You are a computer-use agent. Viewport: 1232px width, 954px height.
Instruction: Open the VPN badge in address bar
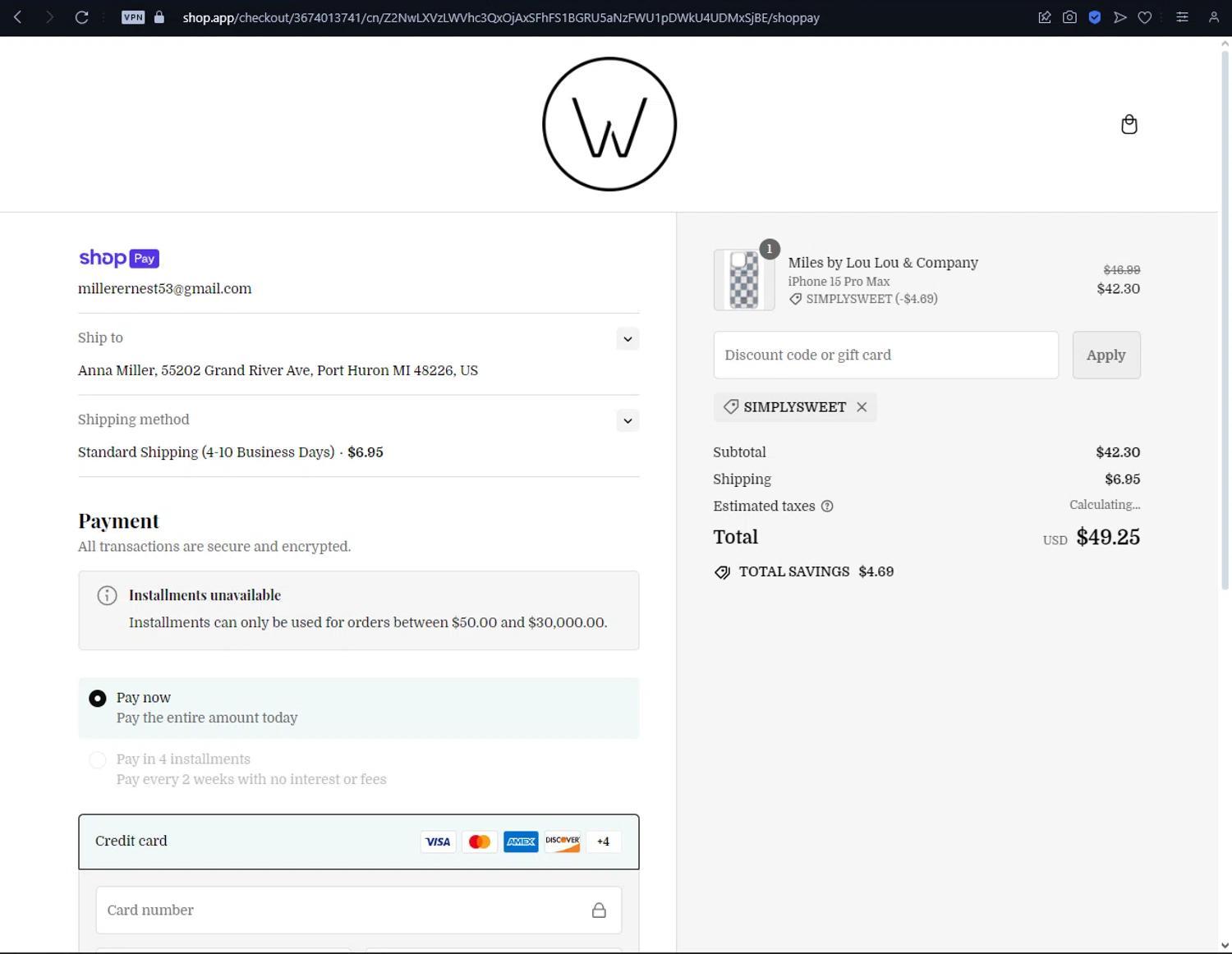pyautogui.click(x=133, y=17)
